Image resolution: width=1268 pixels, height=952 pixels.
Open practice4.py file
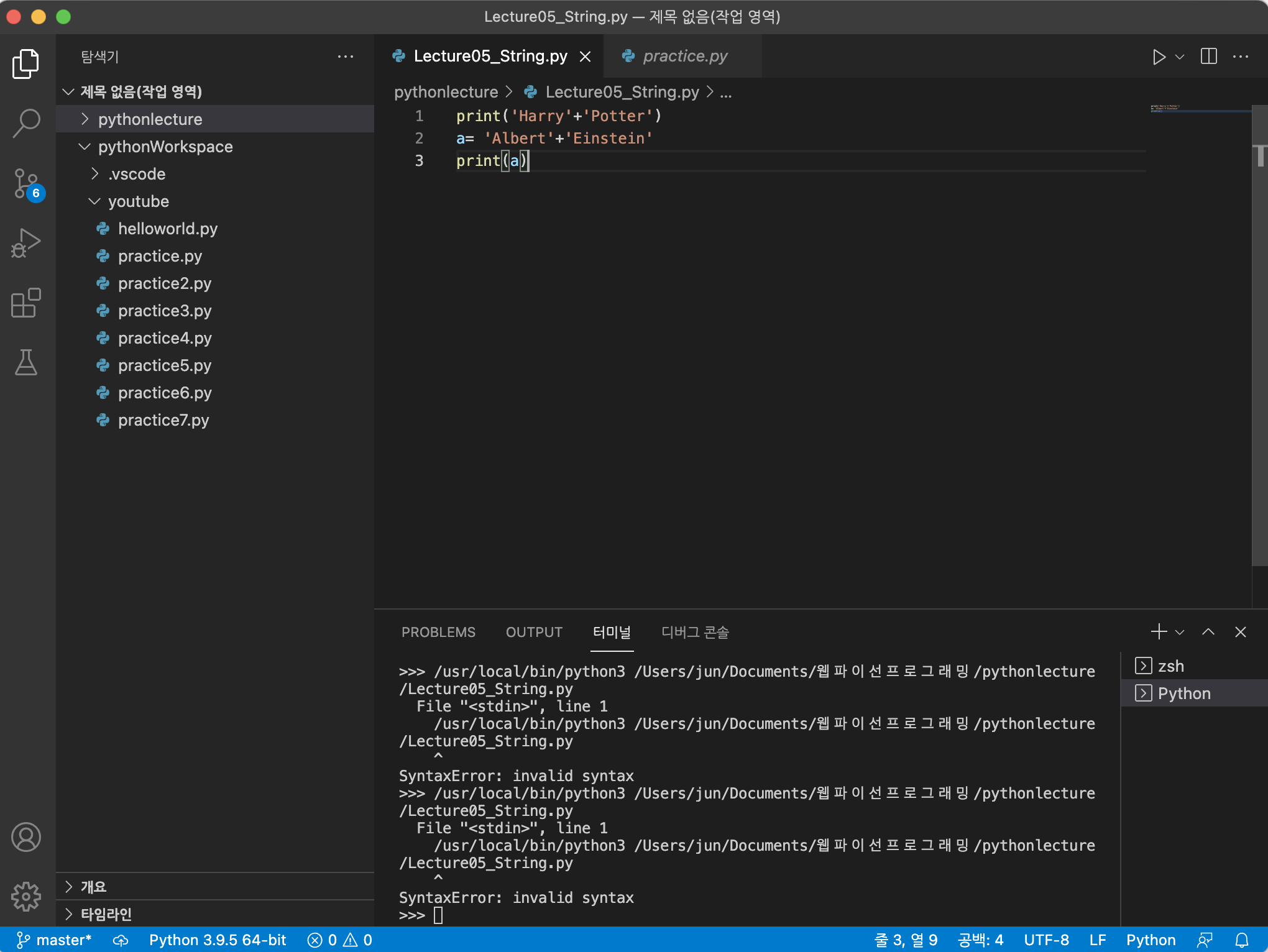point(215,338)
